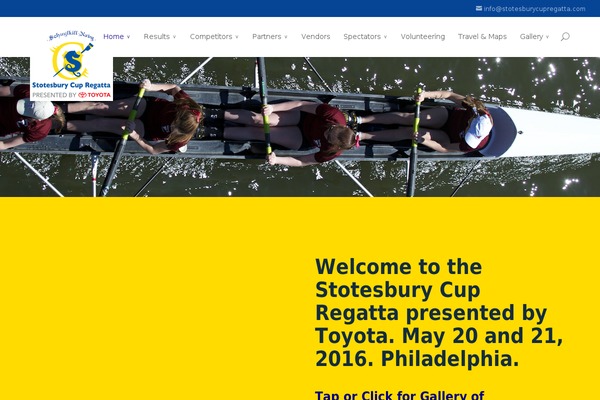
Task: Go to the Vendors page
Action: [315, 37]
